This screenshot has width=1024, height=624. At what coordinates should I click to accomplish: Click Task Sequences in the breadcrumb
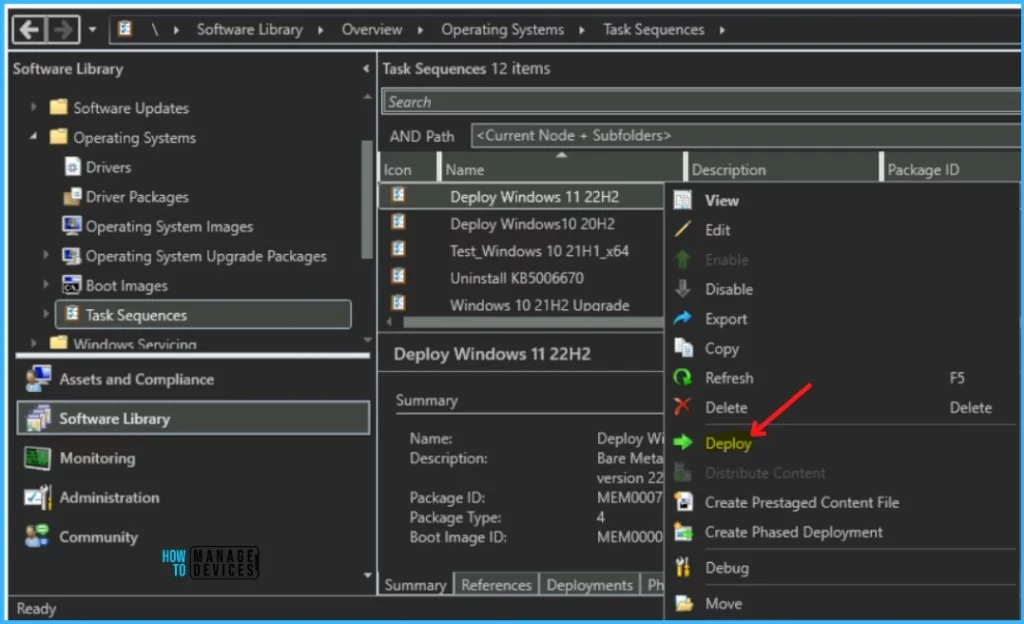click(x=654, y=29)
